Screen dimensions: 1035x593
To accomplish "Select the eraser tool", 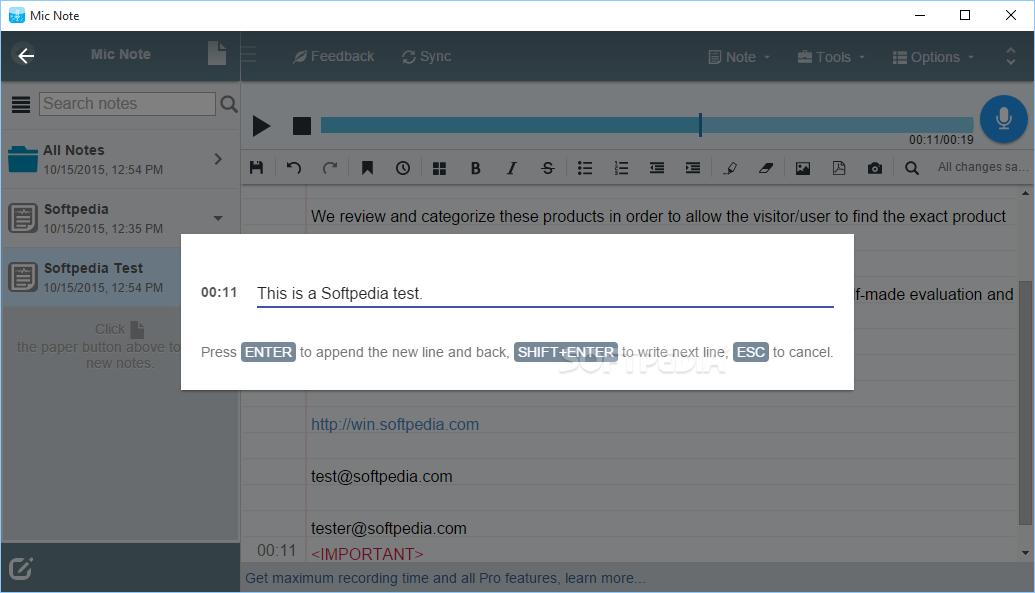I will pyautogui.click(x=766, y=168).
